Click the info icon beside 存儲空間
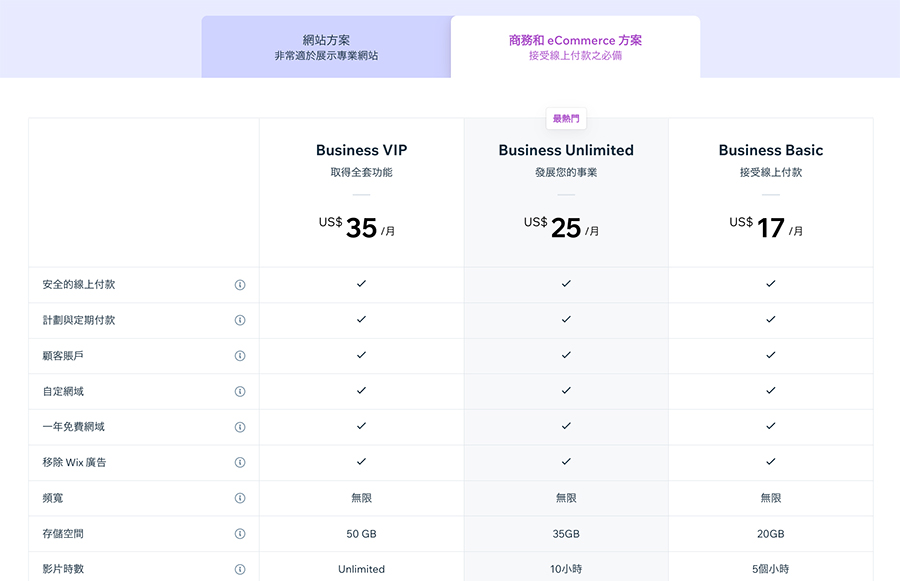This screenshot has width=900, height=581. [240, 534]
